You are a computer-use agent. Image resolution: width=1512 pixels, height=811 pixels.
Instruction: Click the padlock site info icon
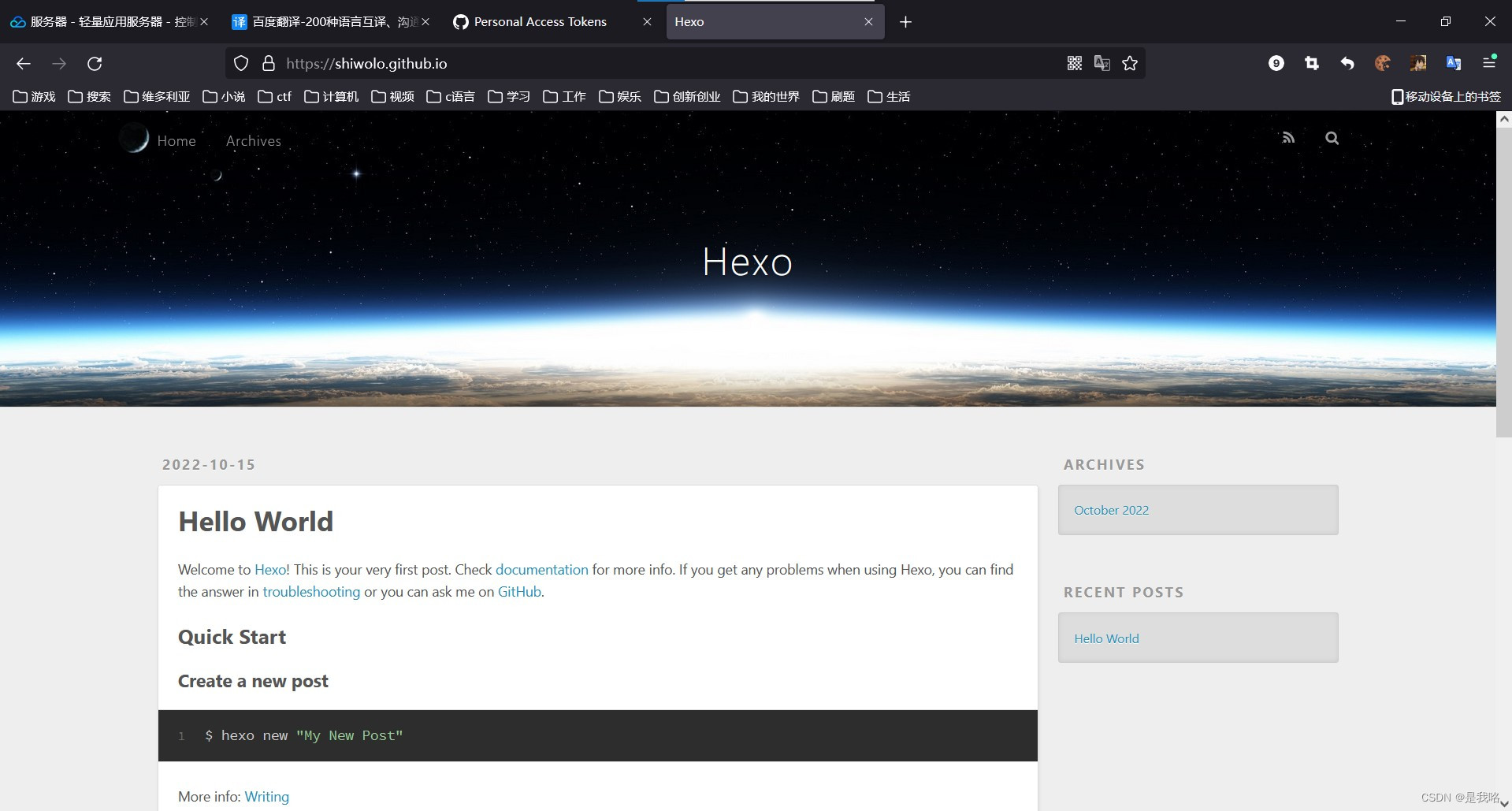point(269,63)
